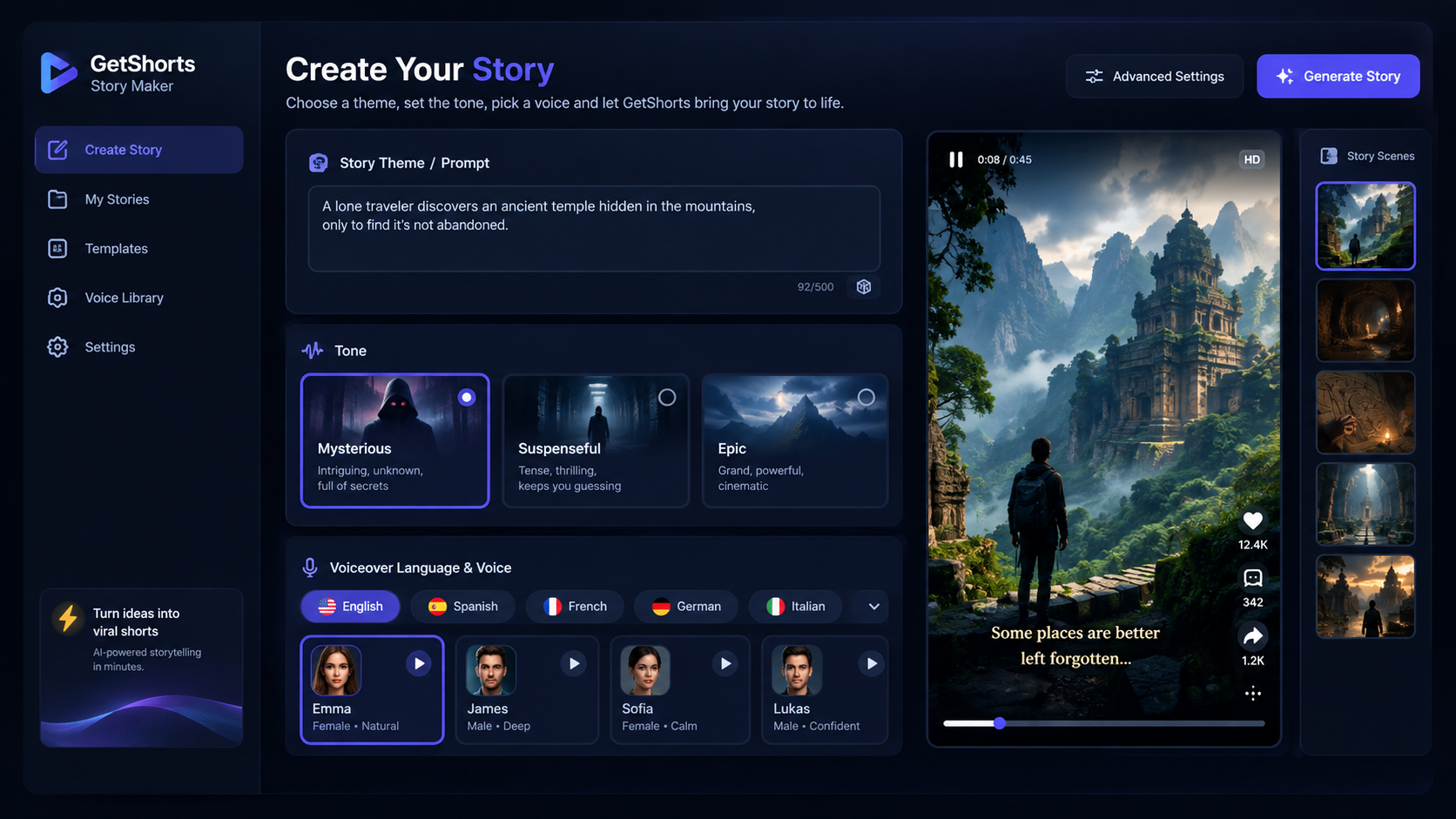Select the Sofia voice card

(680, 689)
